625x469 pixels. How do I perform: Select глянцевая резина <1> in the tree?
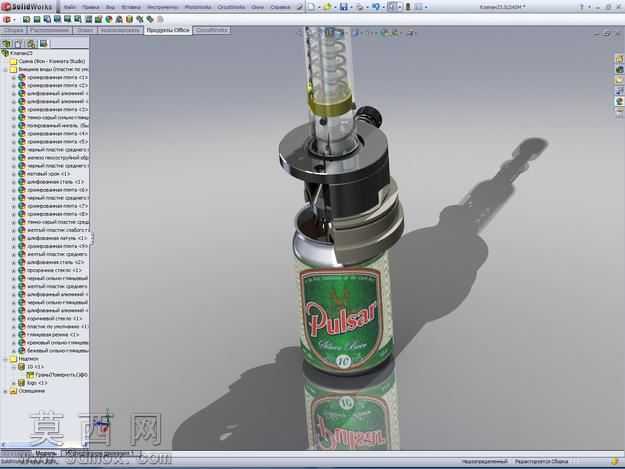tap(49, 335)
